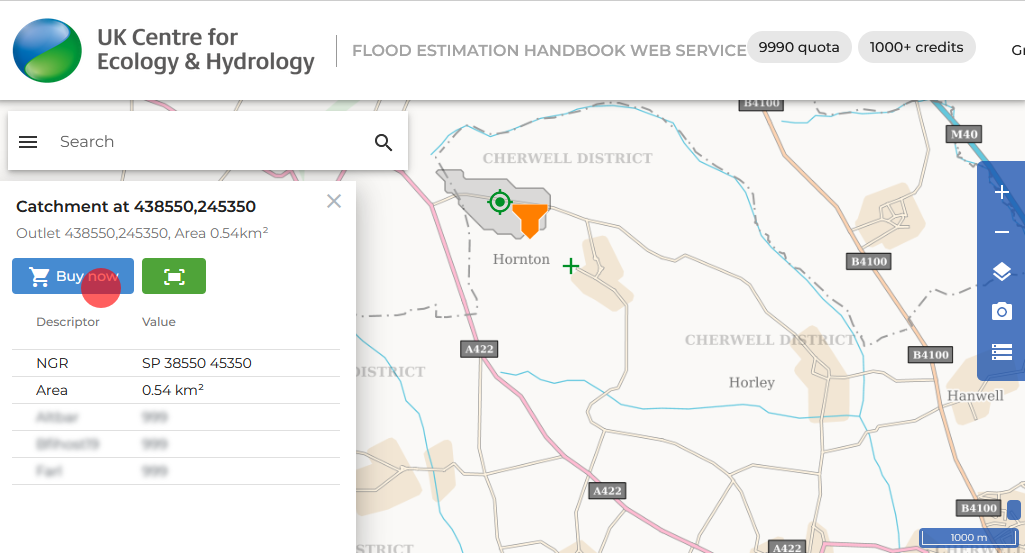Screen dimensions: 1025x553
Task: Select the Area descriptor row
Action: tap(176, 390)
